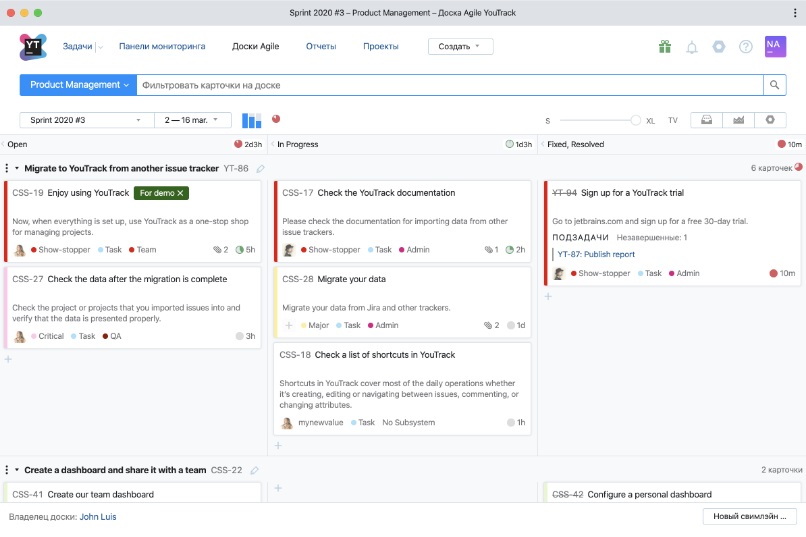Click 5h estimation on CSS-19 card
The width and height of the screenshot is (806, 537).
245,250
